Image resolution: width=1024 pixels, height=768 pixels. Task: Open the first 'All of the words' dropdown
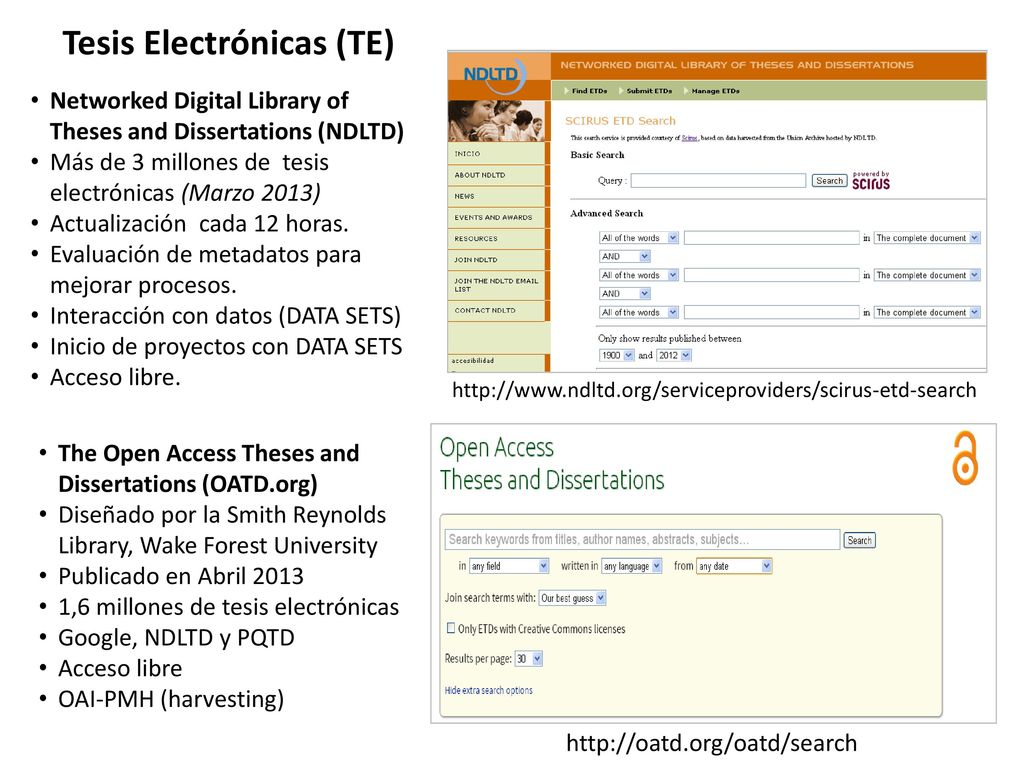[x=639, y=238]
